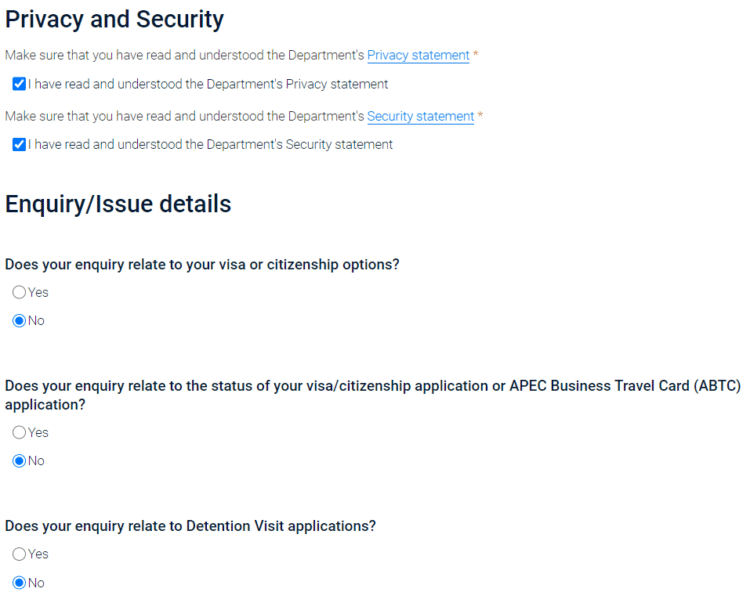
Task: Click the 'I have read and understood the Department's Privacy statement' label
Action: tap(208, 84)
